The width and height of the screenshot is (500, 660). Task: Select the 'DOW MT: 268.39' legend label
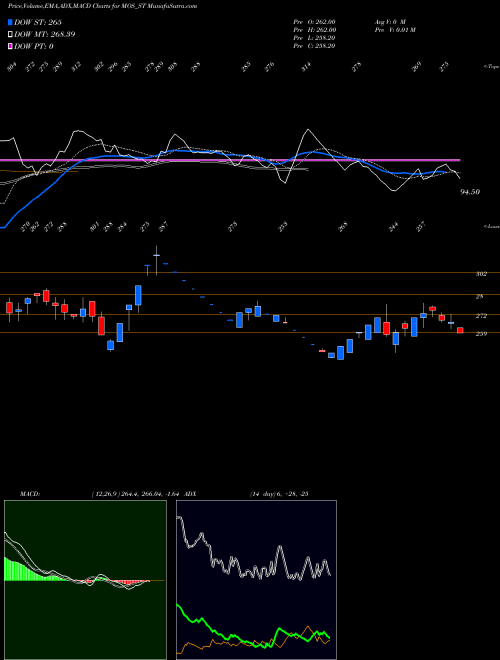pos(45,34)
